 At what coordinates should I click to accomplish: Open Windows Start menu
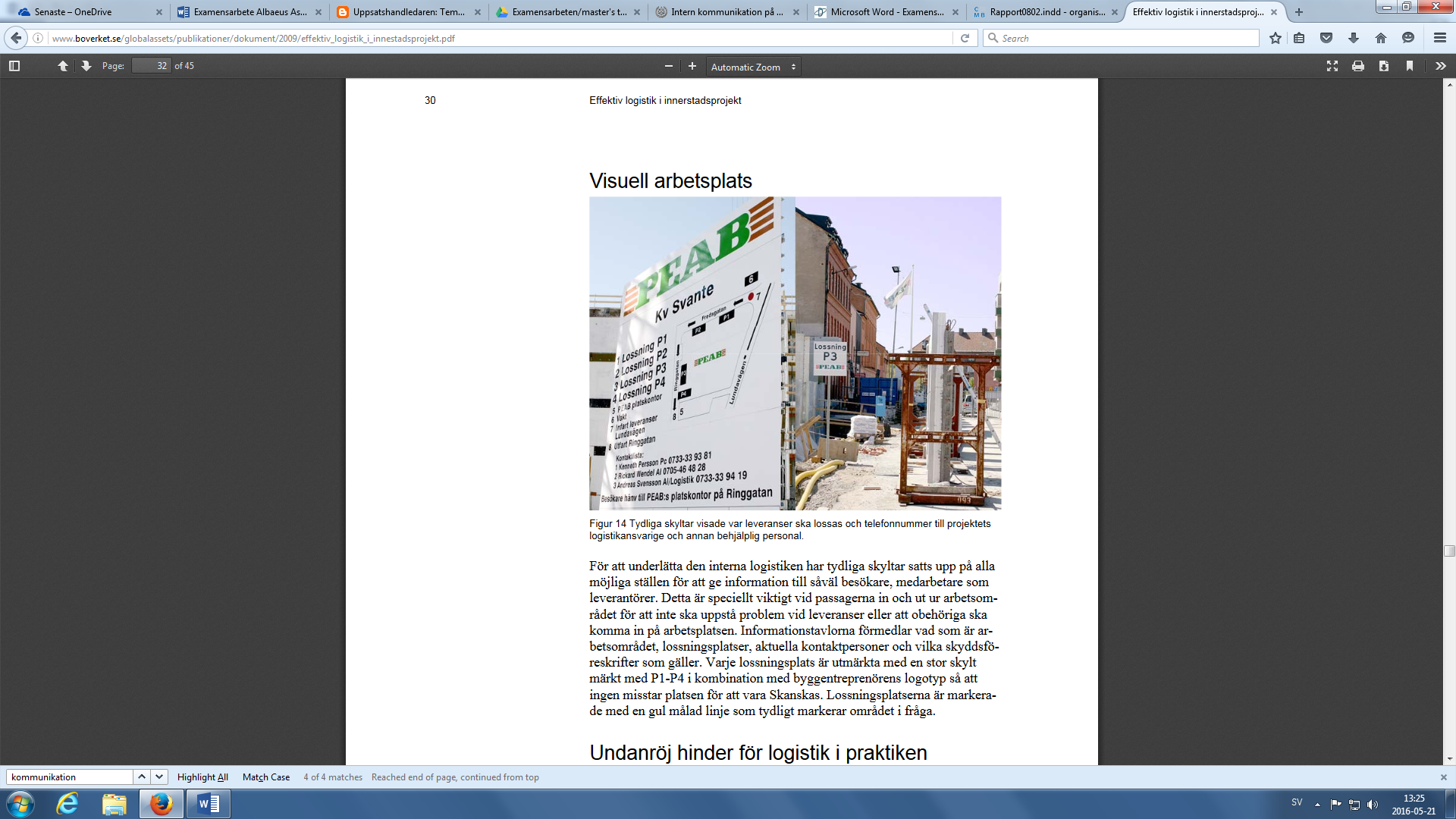20,804
